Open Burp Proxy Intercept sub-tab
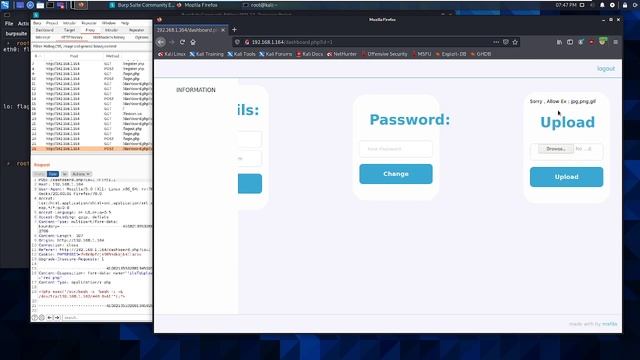The height and width of the screenshot is (360, 640). pyautogui.click(x=43, y=37)
